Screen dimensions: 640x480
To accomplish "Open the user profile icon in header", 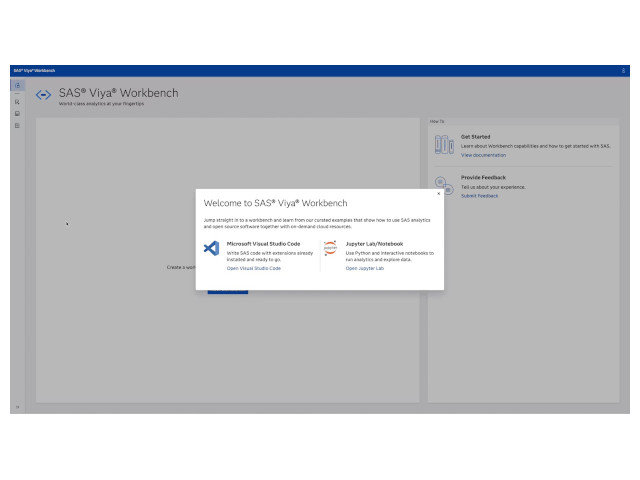I will coord(624,70).
